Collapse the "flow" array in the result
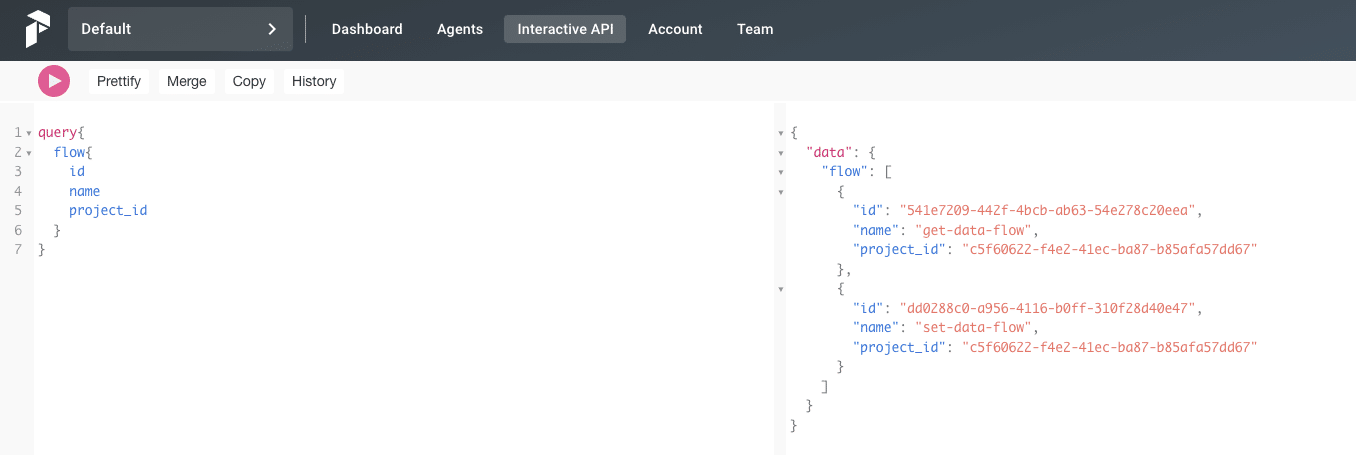This screenshot has height=455, width=1356. pos(781,172)
